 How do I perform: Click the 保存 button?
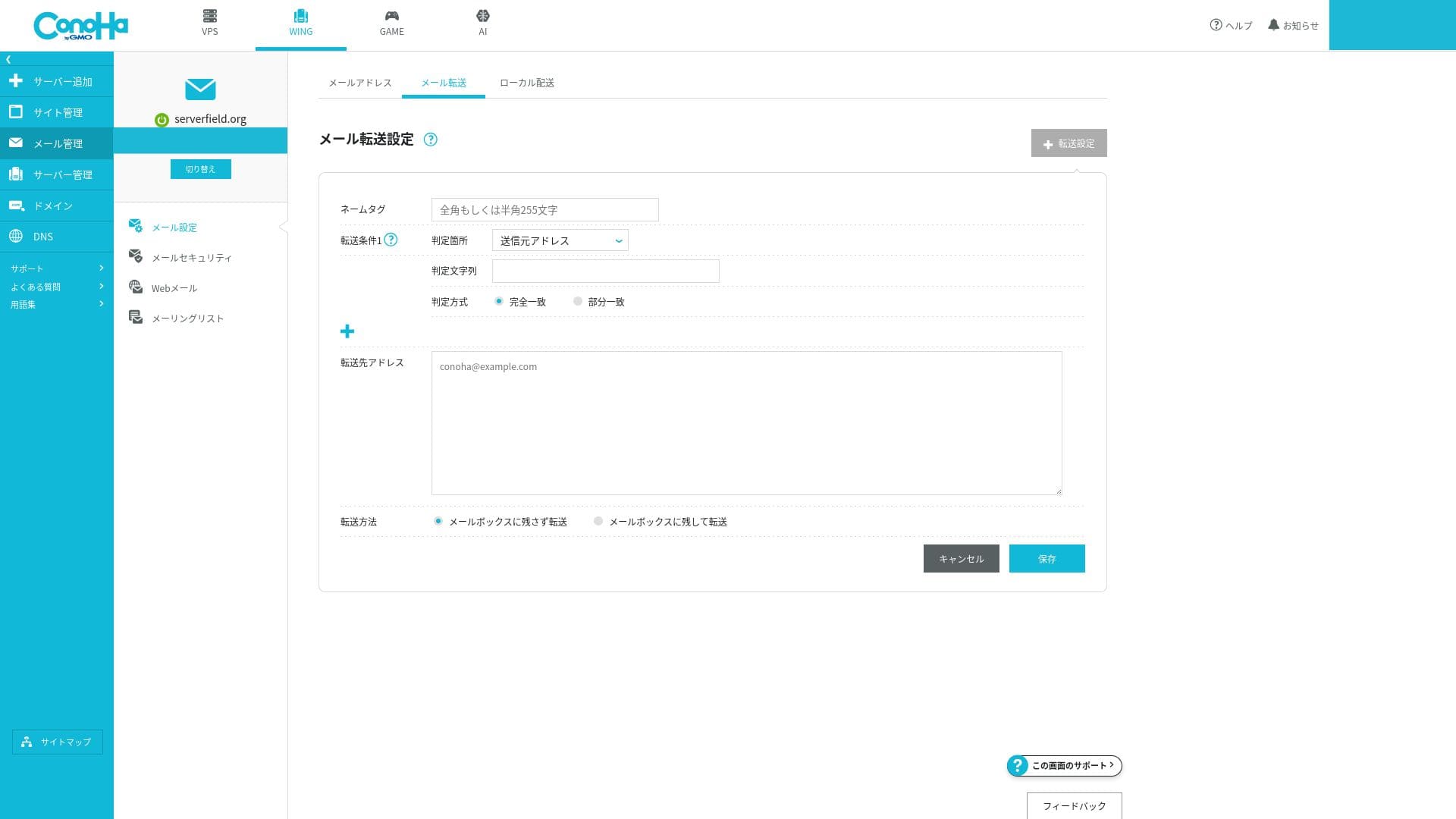coord(1046,559)
